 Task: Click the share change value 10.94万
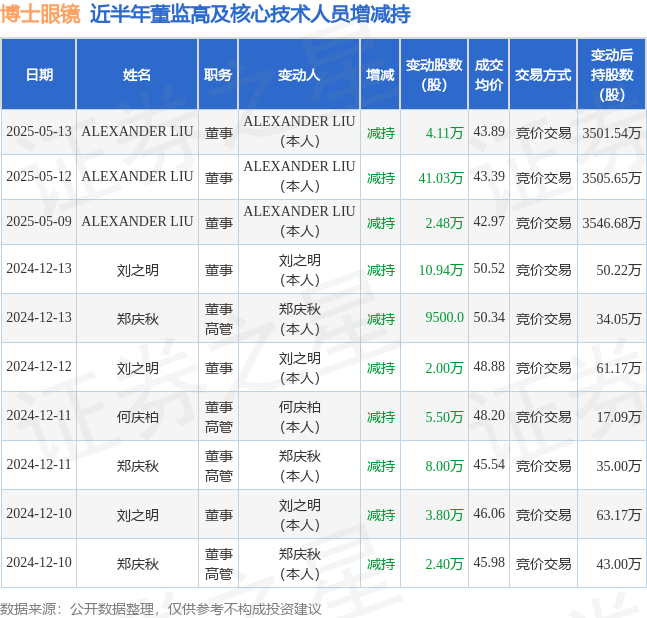441,270
